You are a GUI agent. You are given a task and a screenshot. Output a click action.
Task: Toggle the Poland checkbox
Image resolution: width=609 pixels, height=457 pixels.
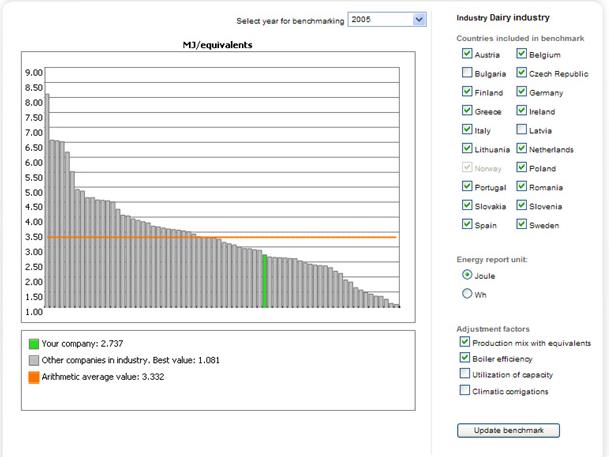[521, 167]
